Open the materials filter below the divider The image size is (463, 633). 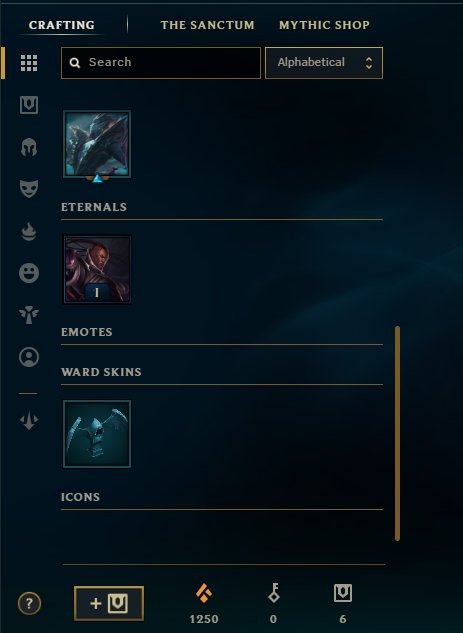[x=29, y=421]
